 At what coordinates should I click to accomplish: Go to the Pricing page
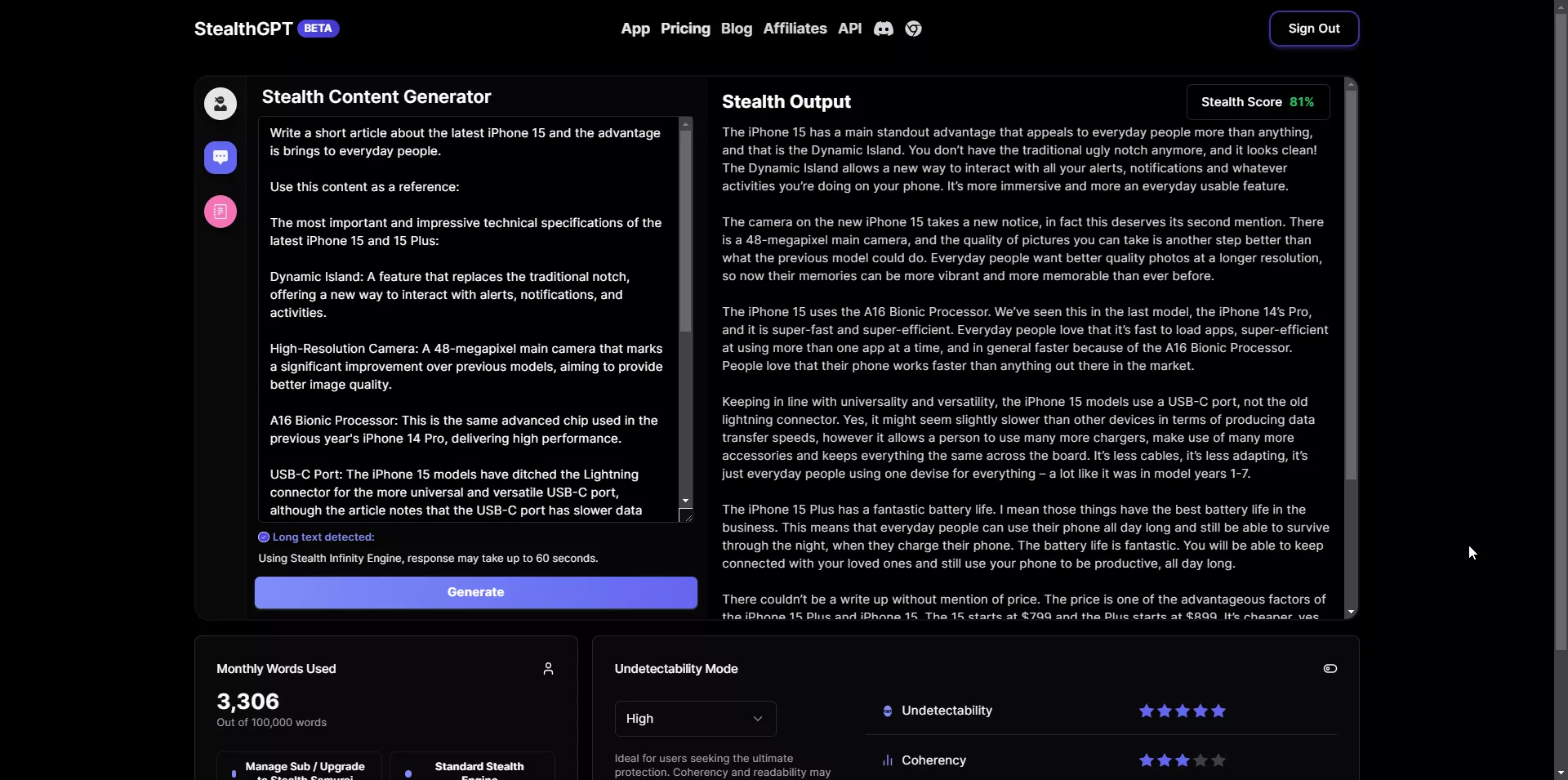[x=685, y=29]
